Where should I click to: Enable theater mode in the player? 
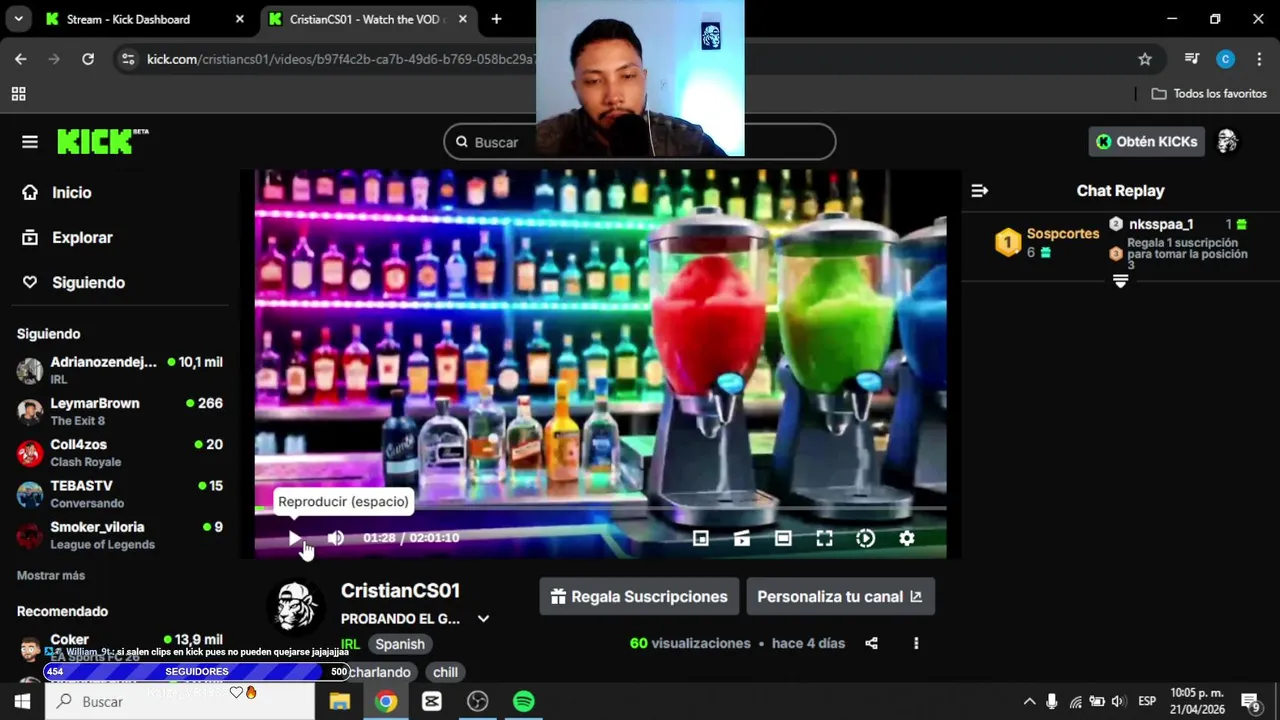(783, 538)
